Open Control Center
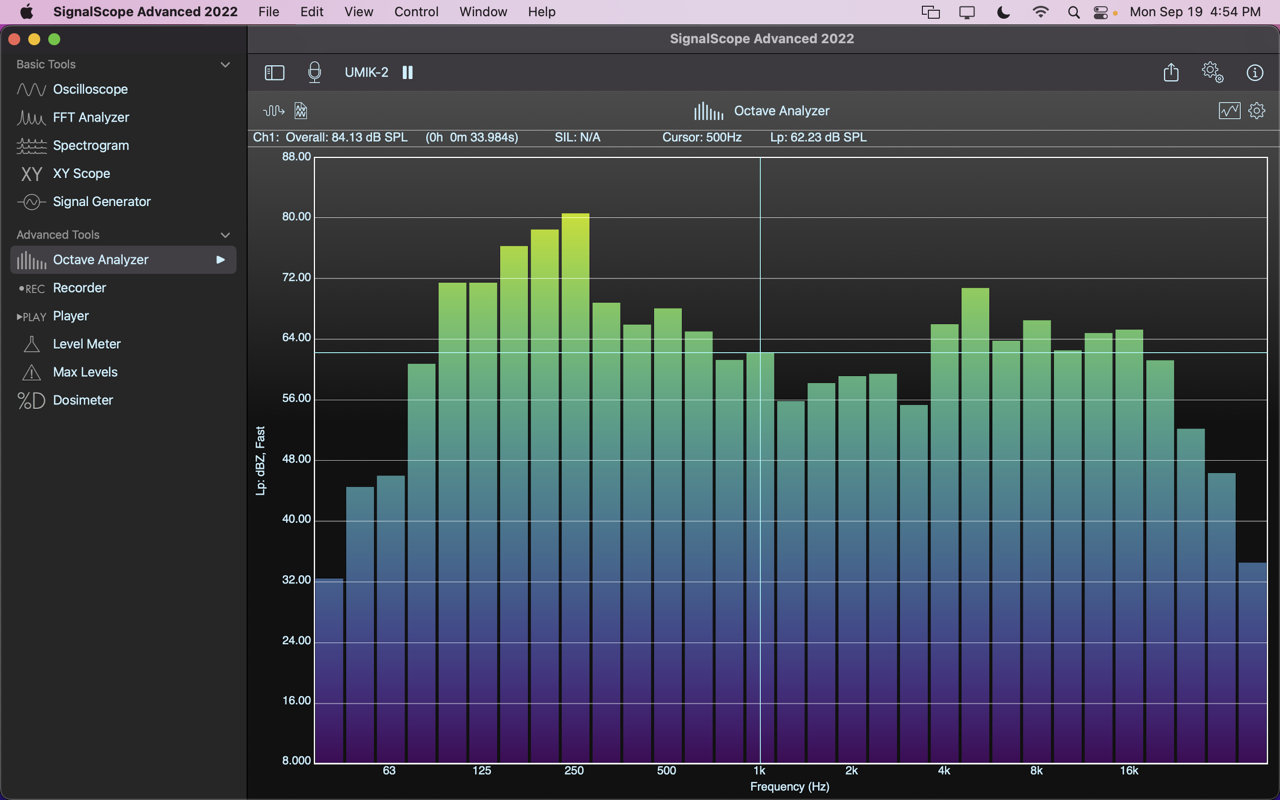Screen dimensions: 1280x800 tap(1101, 12)
